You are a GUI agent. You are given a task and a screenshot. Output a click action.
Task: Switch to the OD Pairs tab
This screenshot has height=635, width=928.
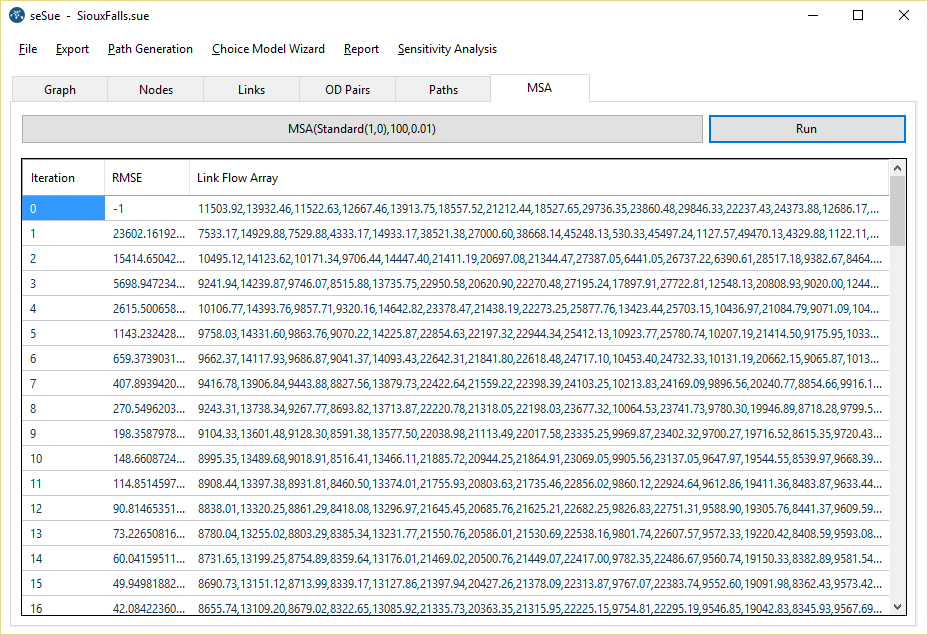pyautogui.click(x=348, y=89)
